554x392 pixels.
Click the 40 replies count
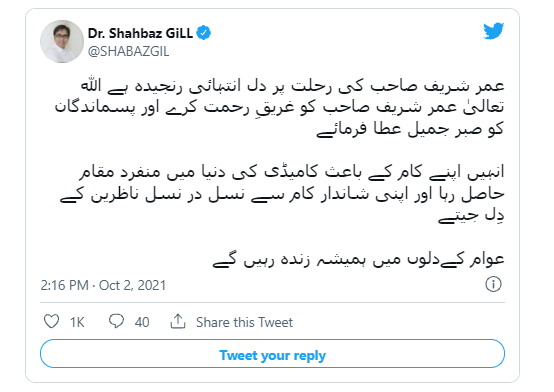click(x=142, y=322)
